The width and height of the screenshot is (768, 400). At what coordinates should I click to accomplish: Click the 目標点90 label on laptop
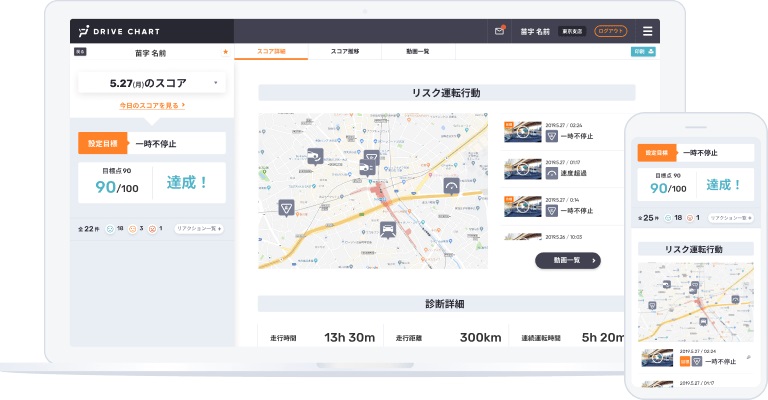(x=117, y=171)
